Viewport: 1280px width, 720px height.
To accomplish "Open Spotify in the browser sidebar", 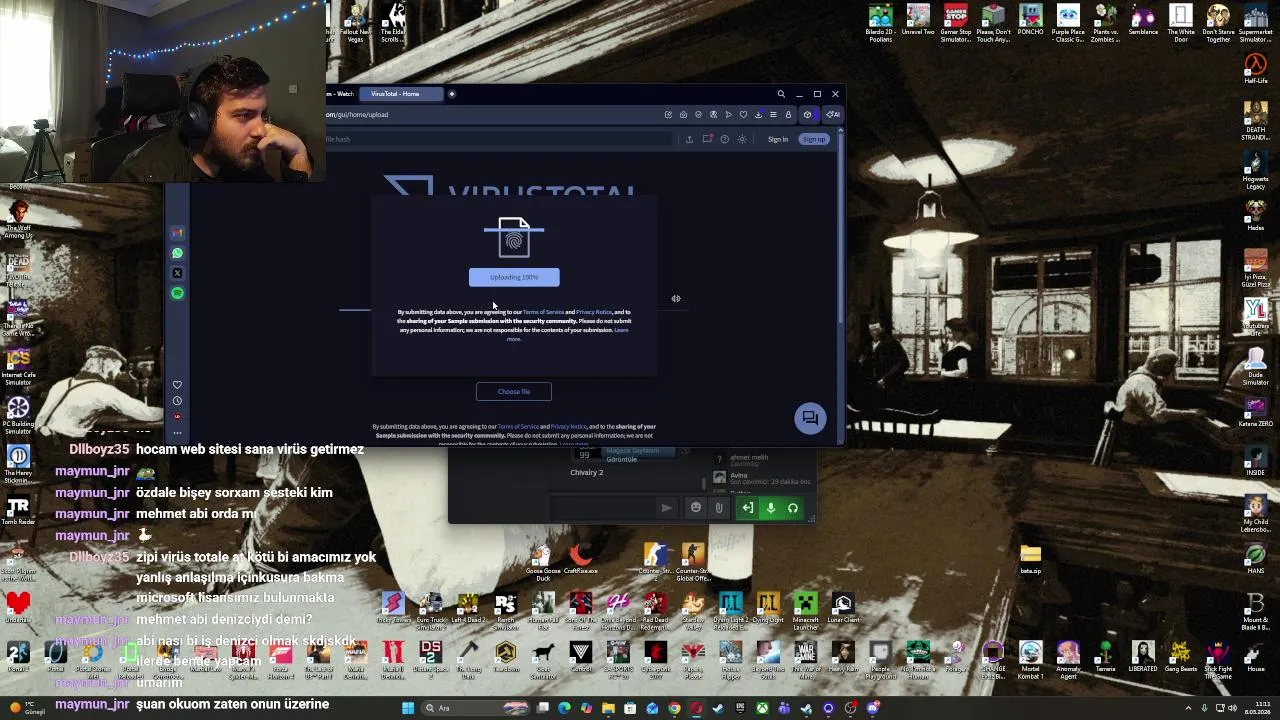I will point(177,293).
